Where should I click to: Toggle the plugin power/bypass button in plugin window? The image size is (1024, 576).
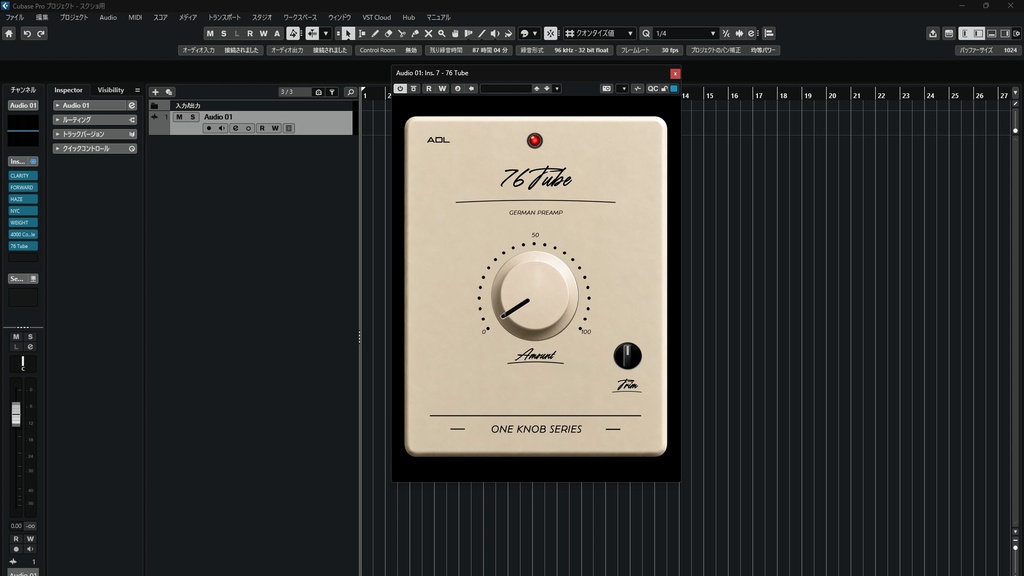coord(400,89)
